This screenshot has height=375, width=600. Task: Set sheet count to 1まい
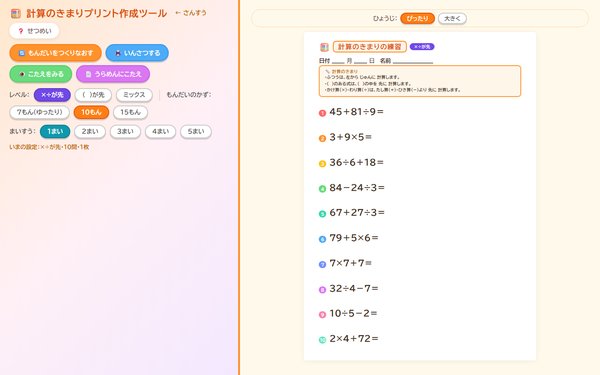55,131
